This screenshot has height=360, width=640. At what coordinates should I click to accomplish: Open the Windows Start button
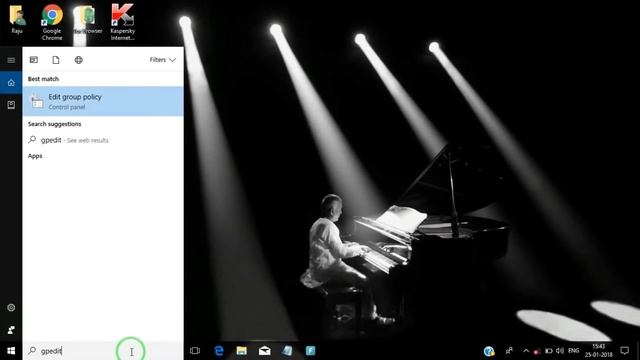point(11,351)
